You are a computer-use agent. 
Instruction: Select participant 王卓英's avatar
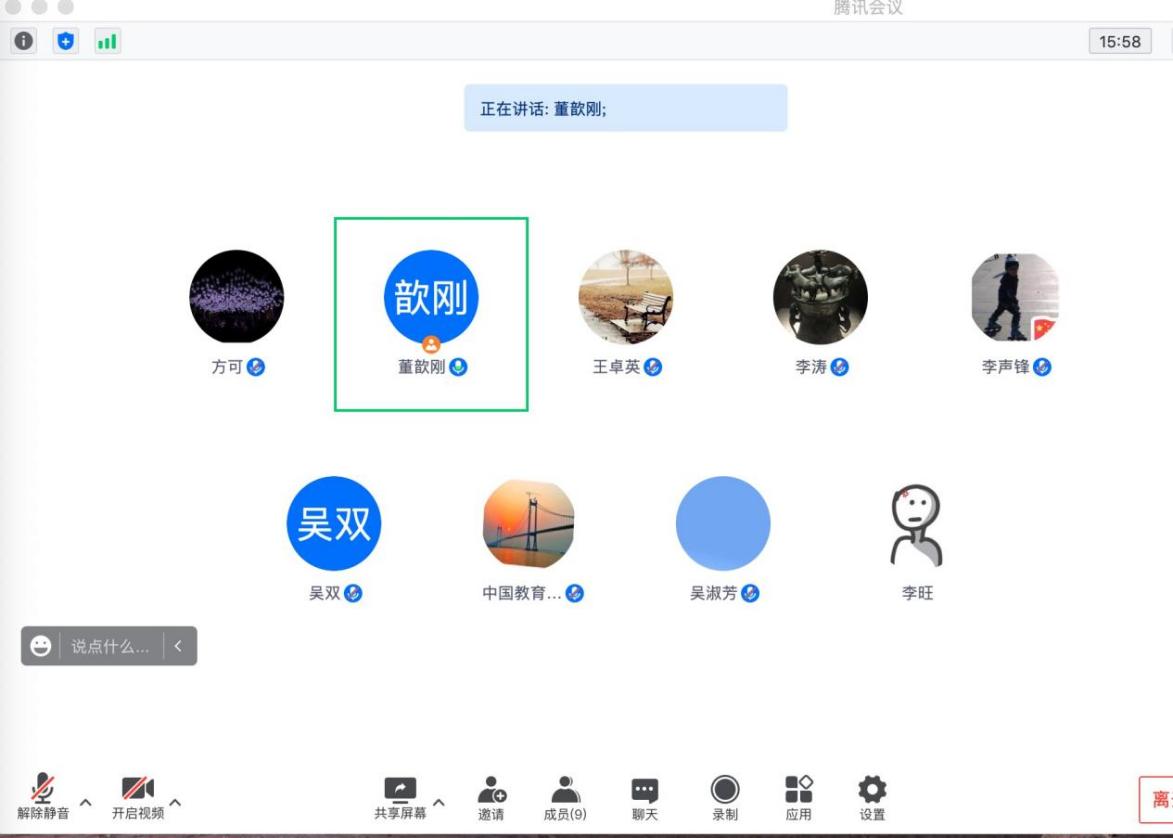pyautogui.click(x=626, y=297)
